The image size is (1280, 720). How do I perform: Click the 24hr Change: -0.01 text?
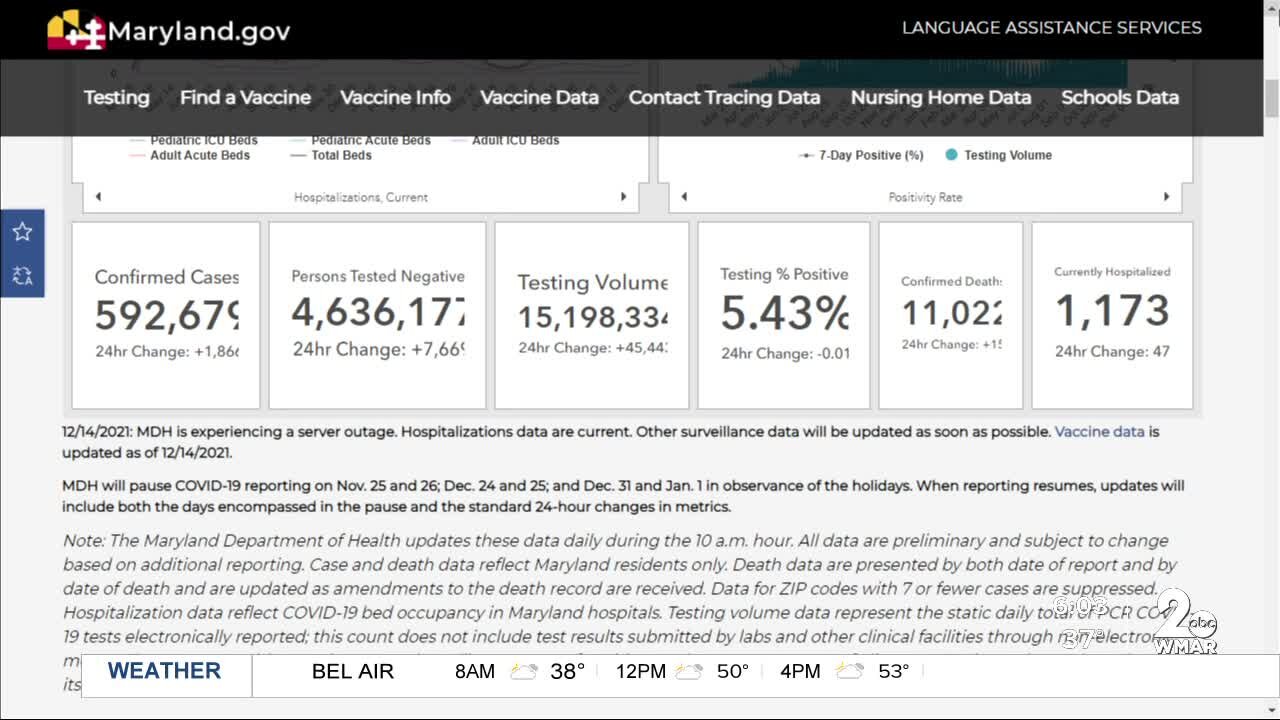[785, 353]
